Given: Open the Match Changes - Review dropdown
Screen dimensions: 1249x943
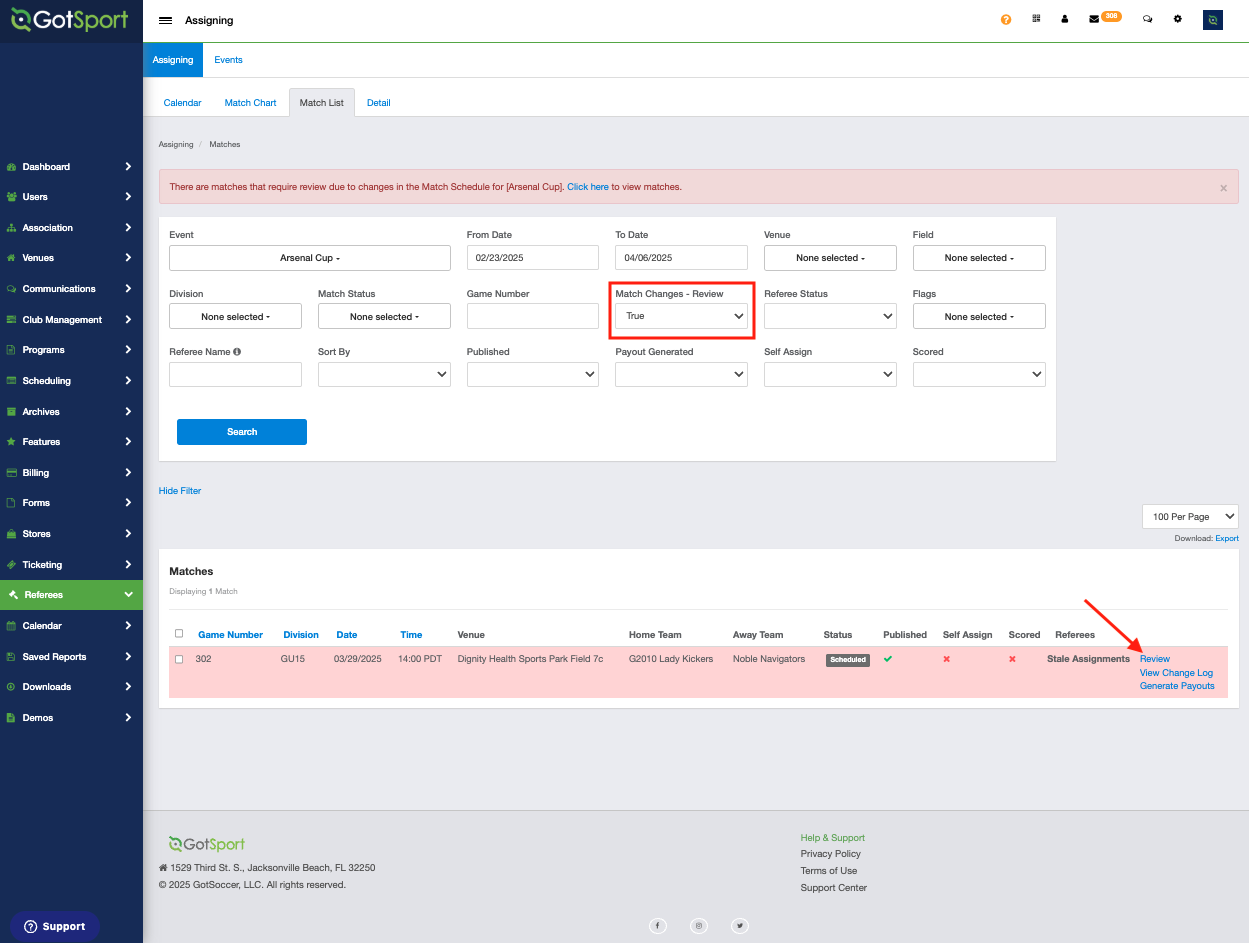Looking at the screenshot, I should point(681,315).
